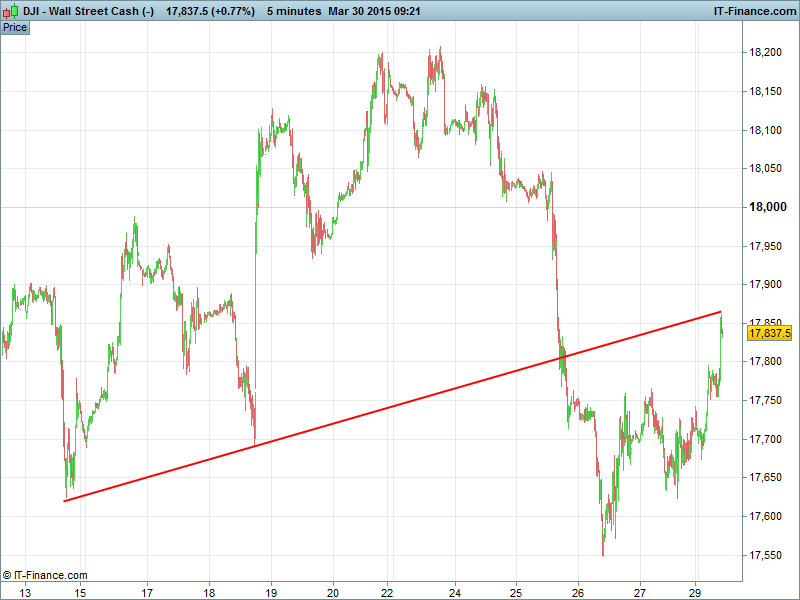Image resolution: width=800 pixels, height=600 pixels.
Task: Select the Price panel tab
Action: point(15,27)
